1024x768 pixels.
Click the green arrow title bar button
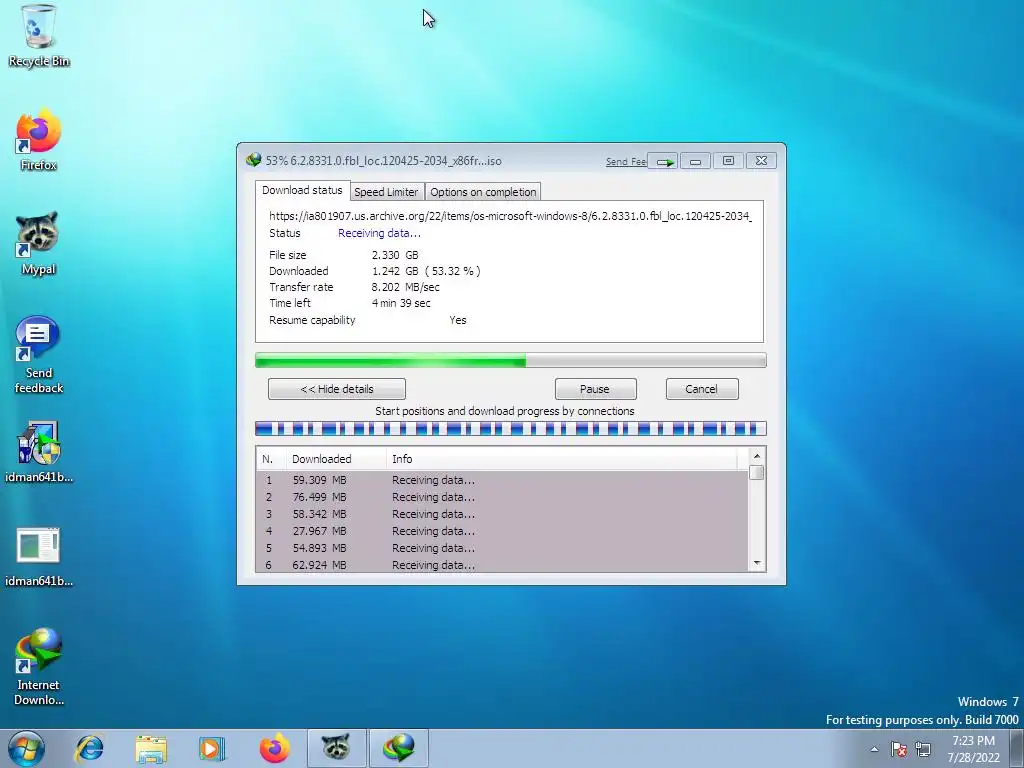(x=664, y=161)
